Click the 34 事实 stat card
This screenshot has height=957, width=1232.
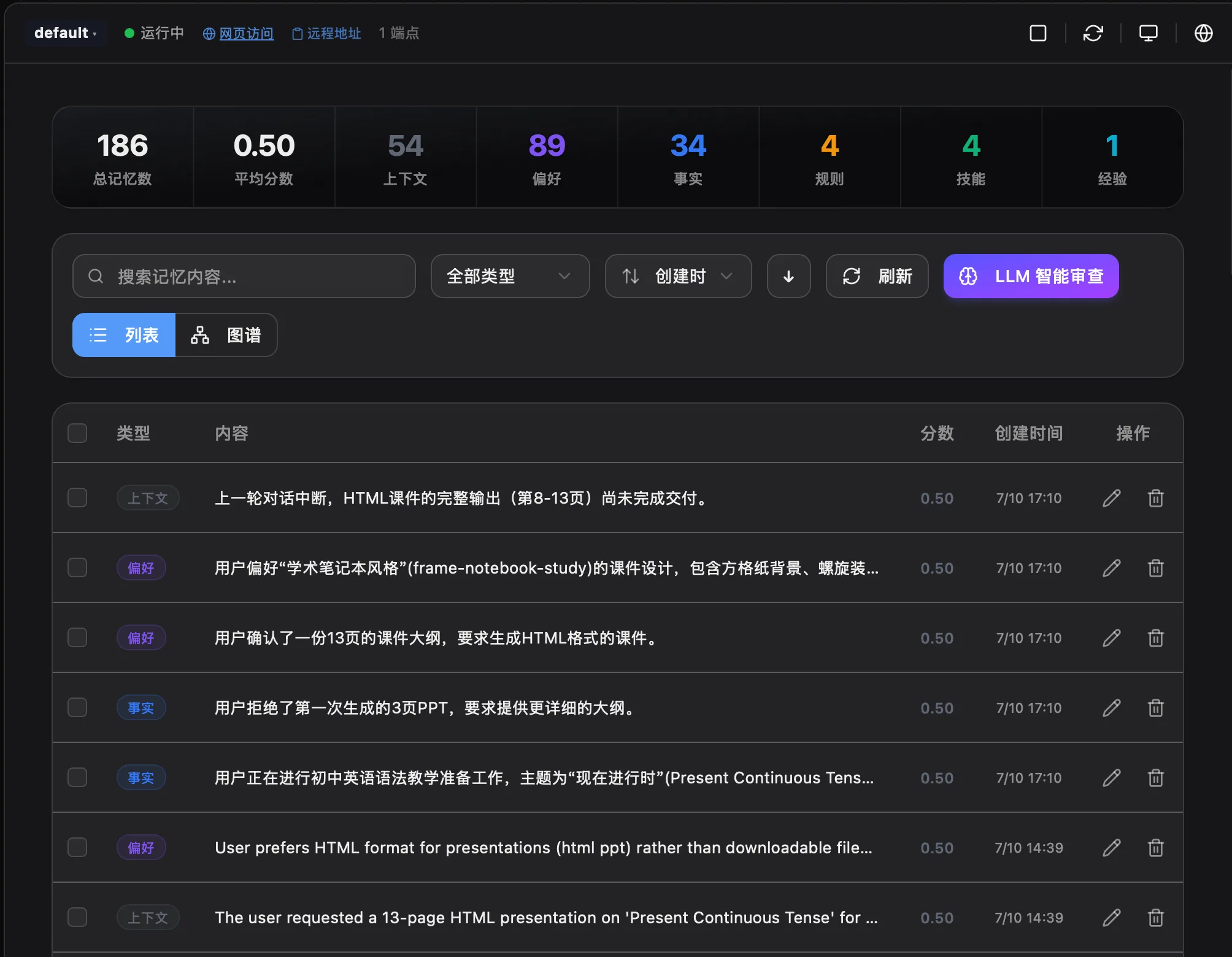click(x=688, y=158)
